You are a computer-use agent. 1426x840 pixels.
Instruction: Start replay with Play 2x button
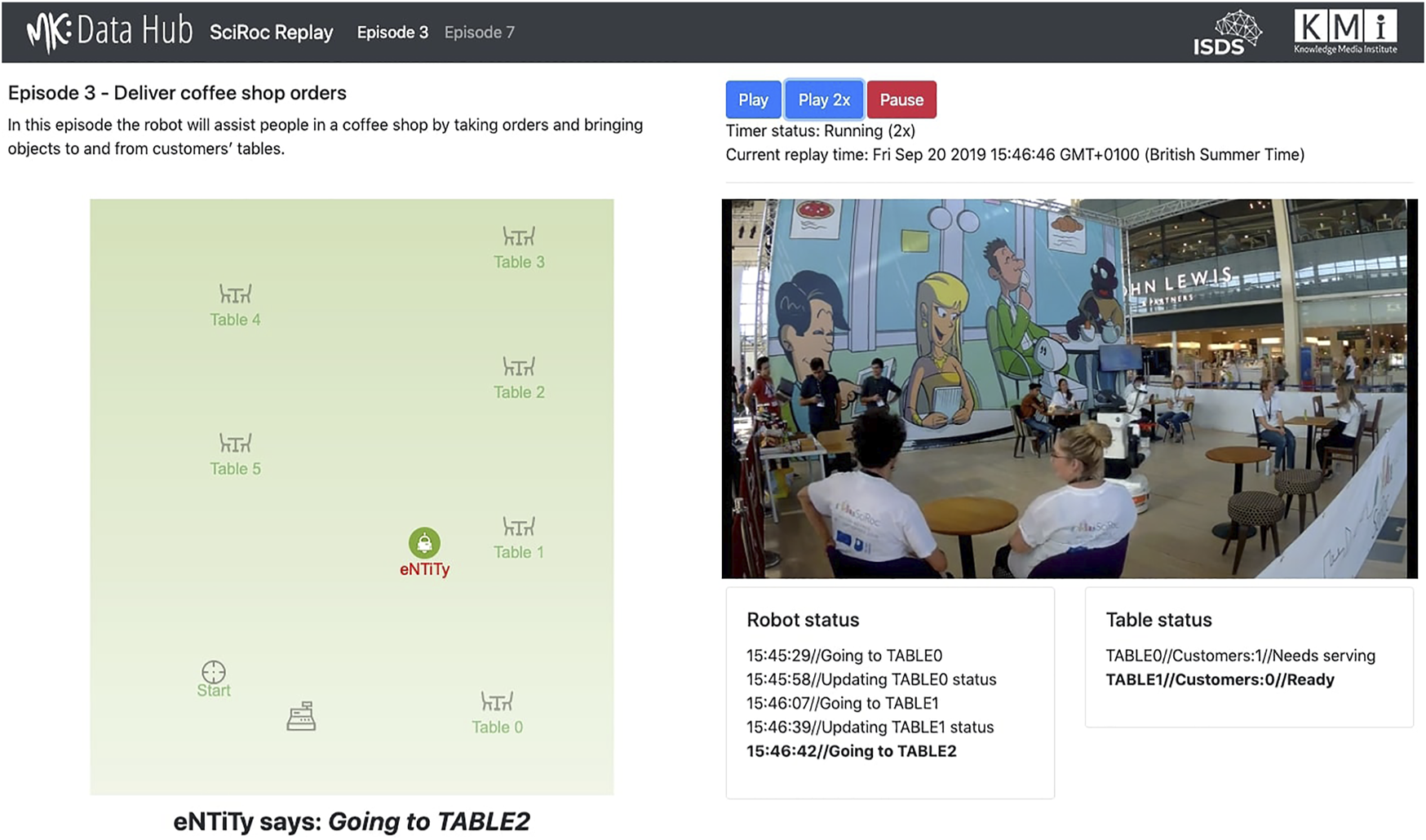click(x=824, y=99)
